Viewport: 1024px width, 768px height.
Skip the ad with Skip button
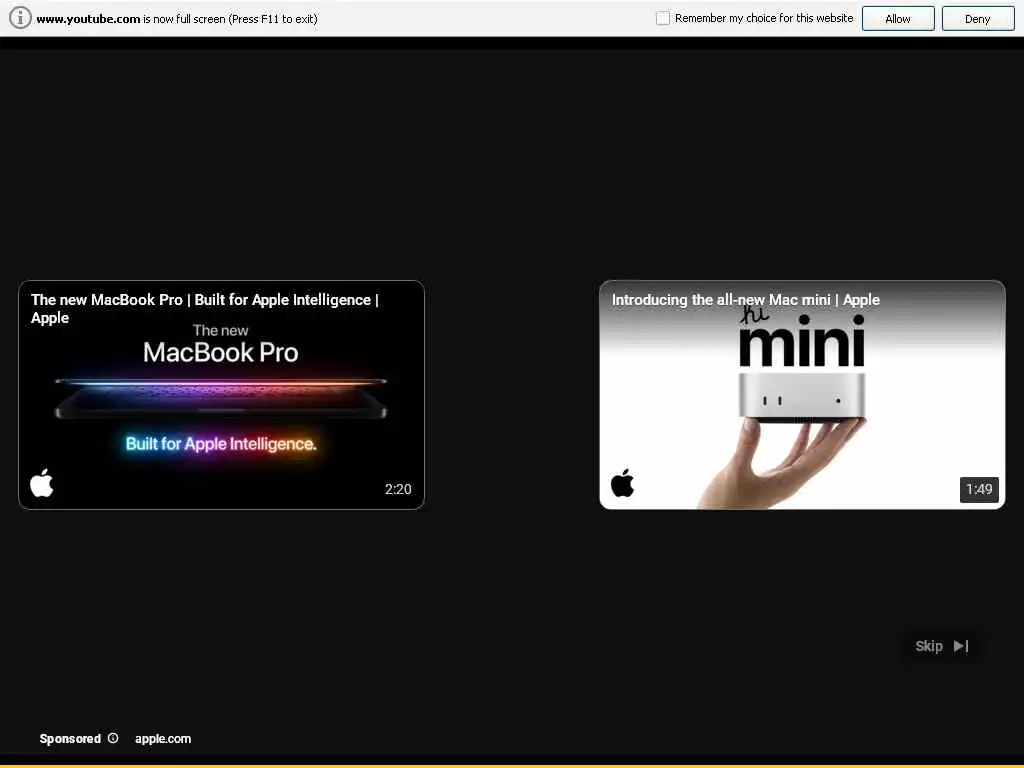coord(941,646)
